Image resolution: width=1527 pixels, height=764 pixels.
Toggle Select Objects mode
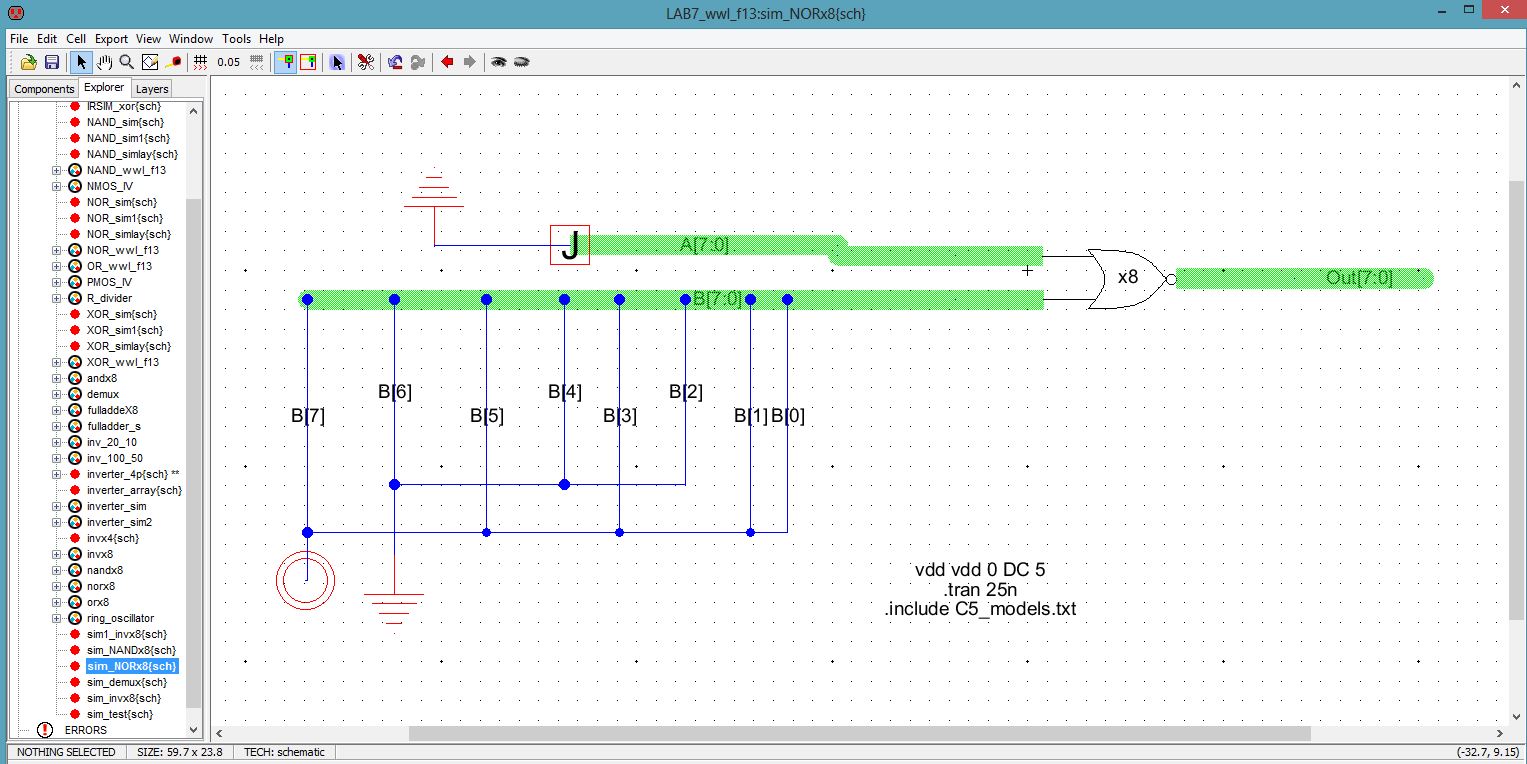(x=286, y=62)
